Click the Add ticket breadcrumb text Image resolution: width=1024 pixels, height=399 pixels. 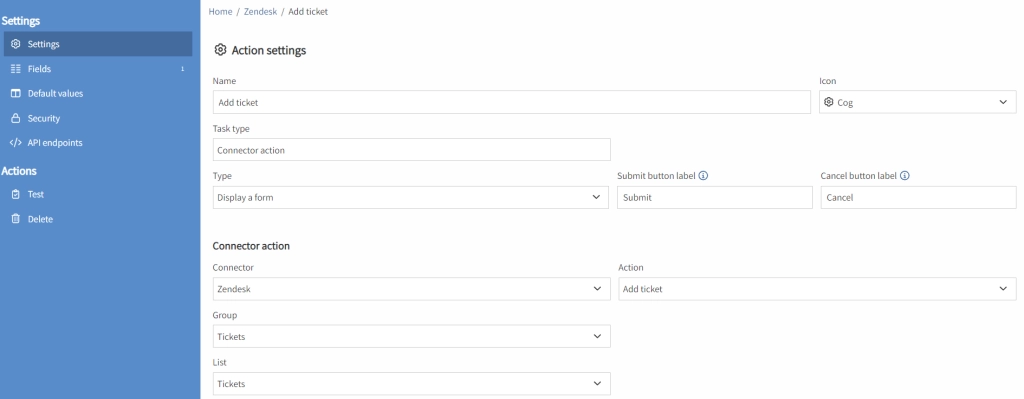pos(308,12)
